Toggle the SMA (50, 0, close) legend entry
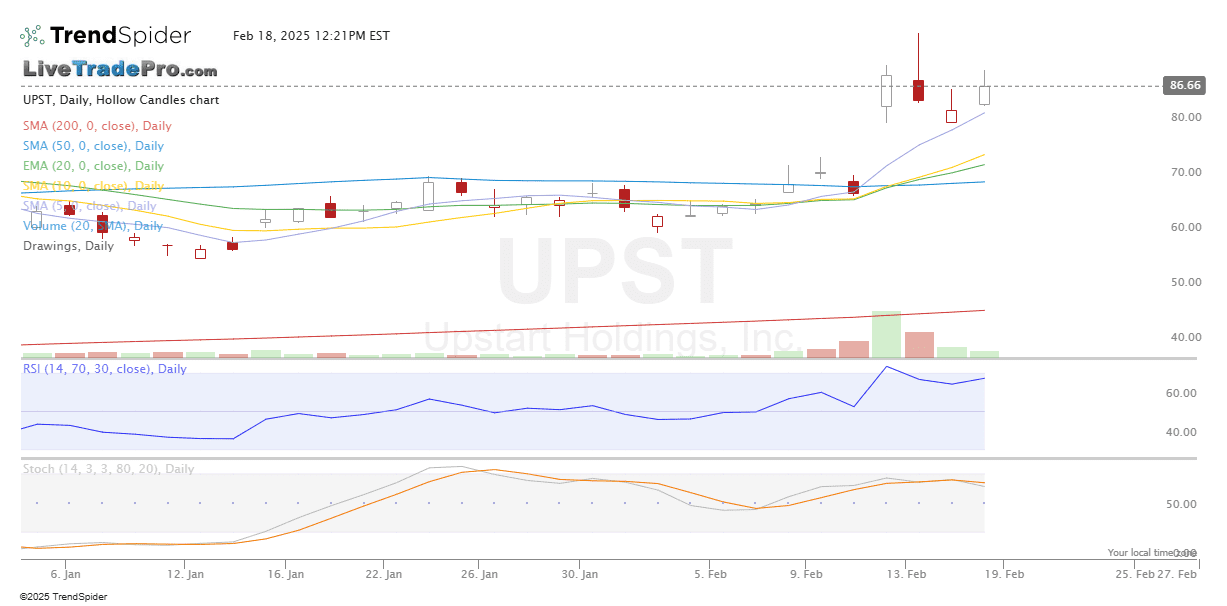The height and width of the screenshot is (606, 1227). [93, 146]
